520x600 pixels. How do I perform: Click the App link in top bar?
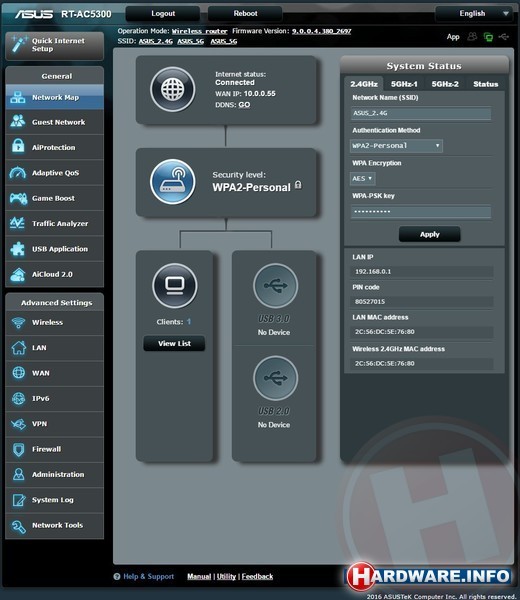coord(453,37)
